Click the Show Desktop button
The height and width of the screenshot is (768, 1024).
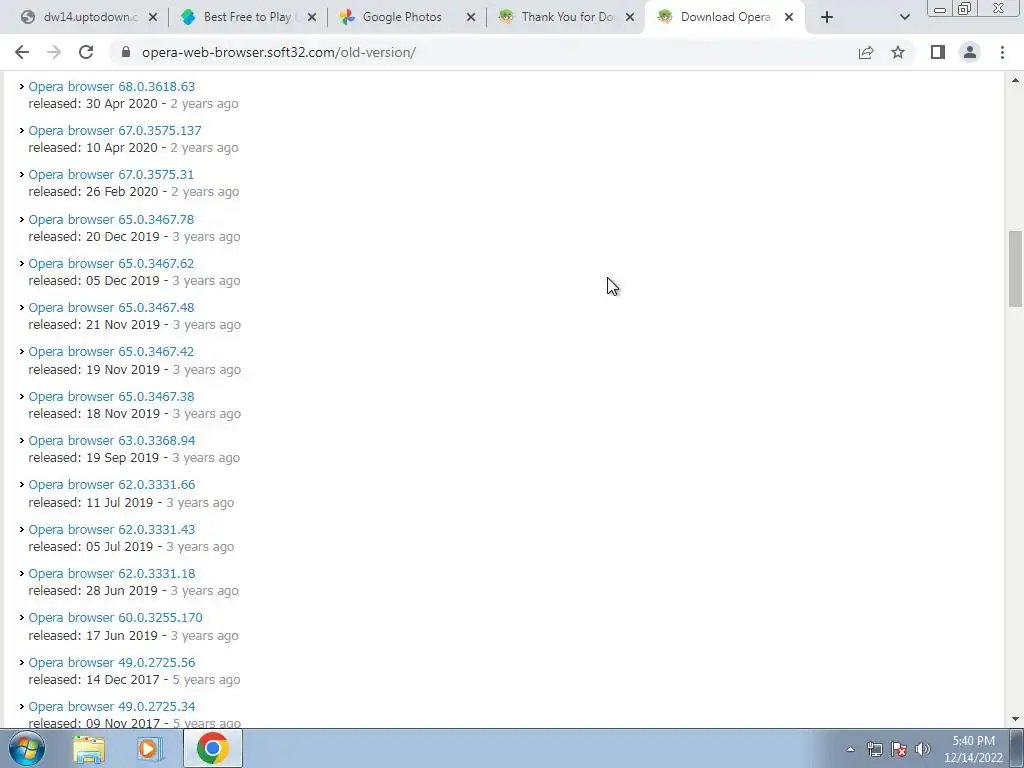[1017, 748]
